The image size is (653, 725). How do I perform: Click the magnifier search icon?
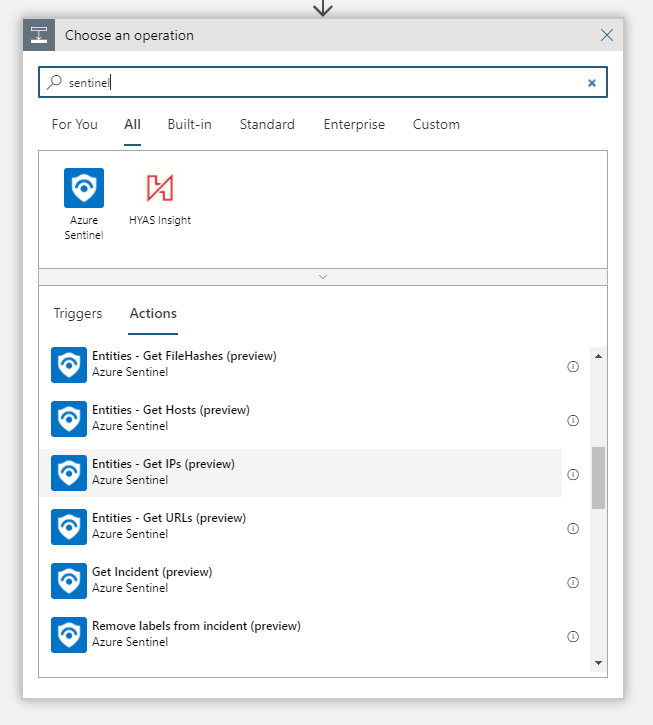55,82
